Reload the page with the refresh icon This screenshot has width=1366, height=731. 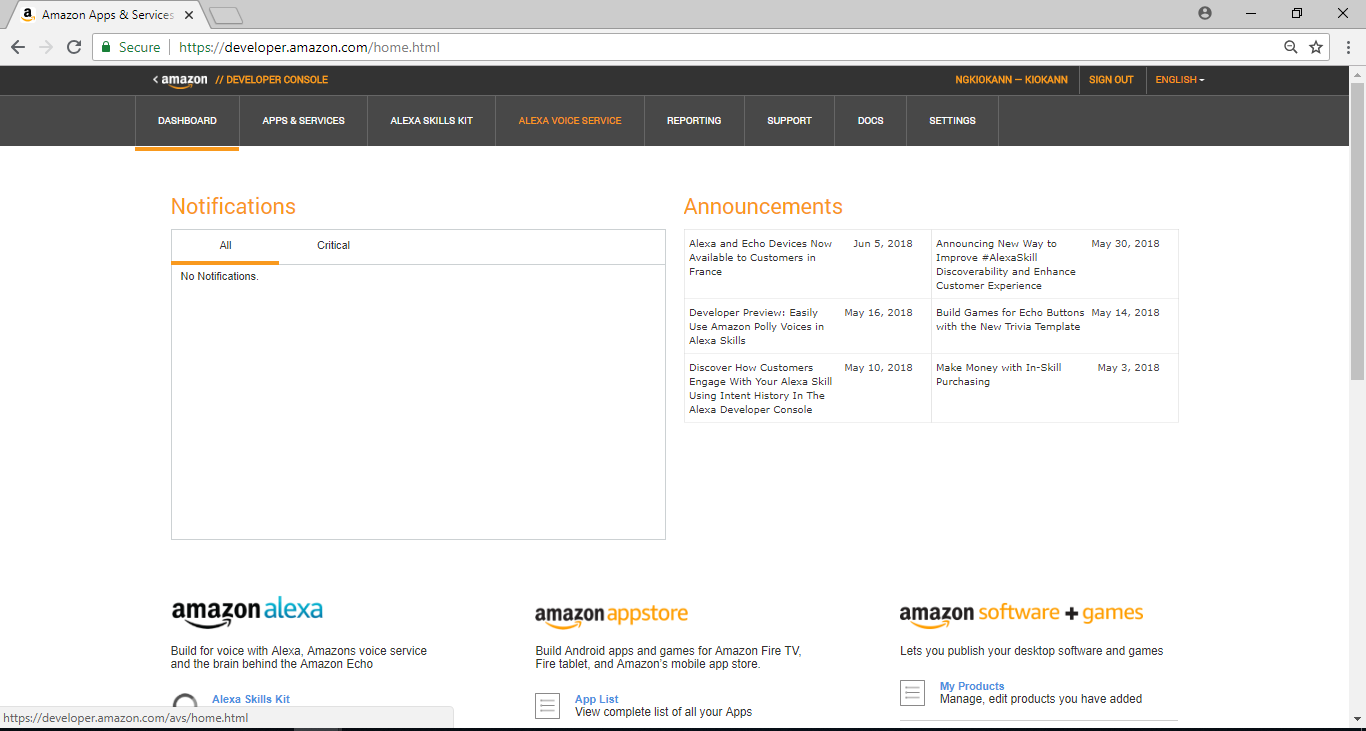(x=74, y=47)
